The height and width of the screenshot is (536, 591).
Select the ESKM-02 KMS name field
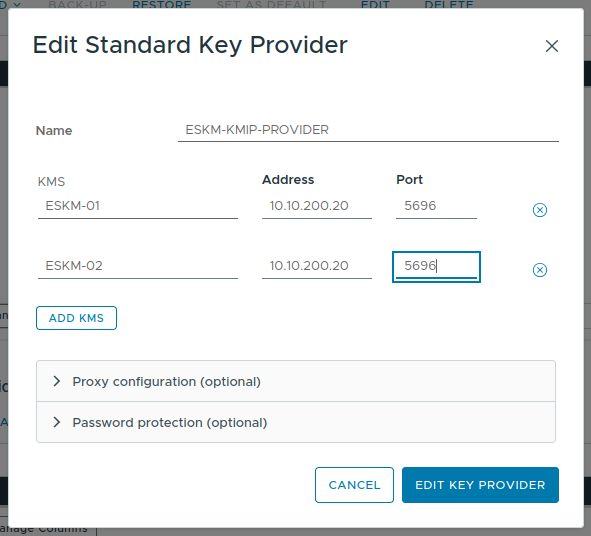click(138, 266)
